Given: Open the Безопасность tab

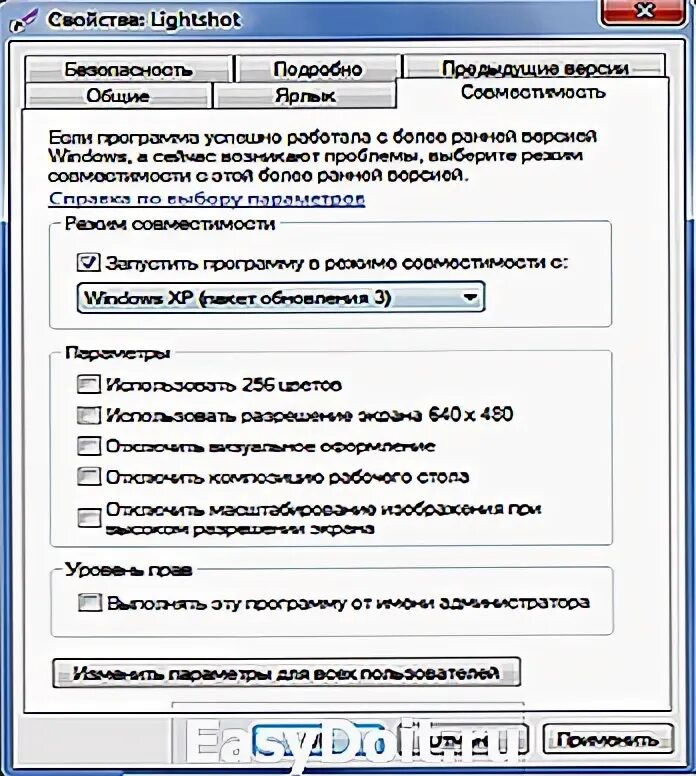Looking at the screenshot, I should [x=128, y=70].
